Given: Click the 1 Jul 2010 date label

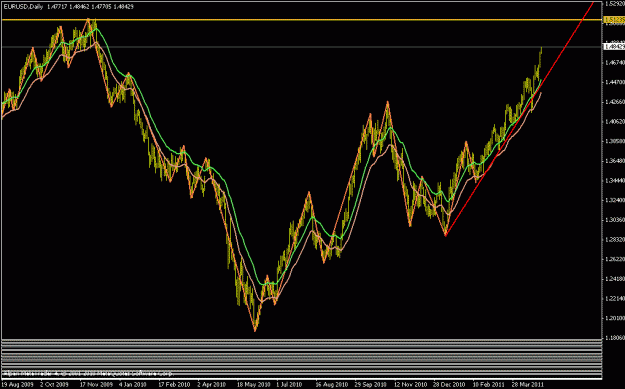Looking at the screenshot, I should 289,385.
